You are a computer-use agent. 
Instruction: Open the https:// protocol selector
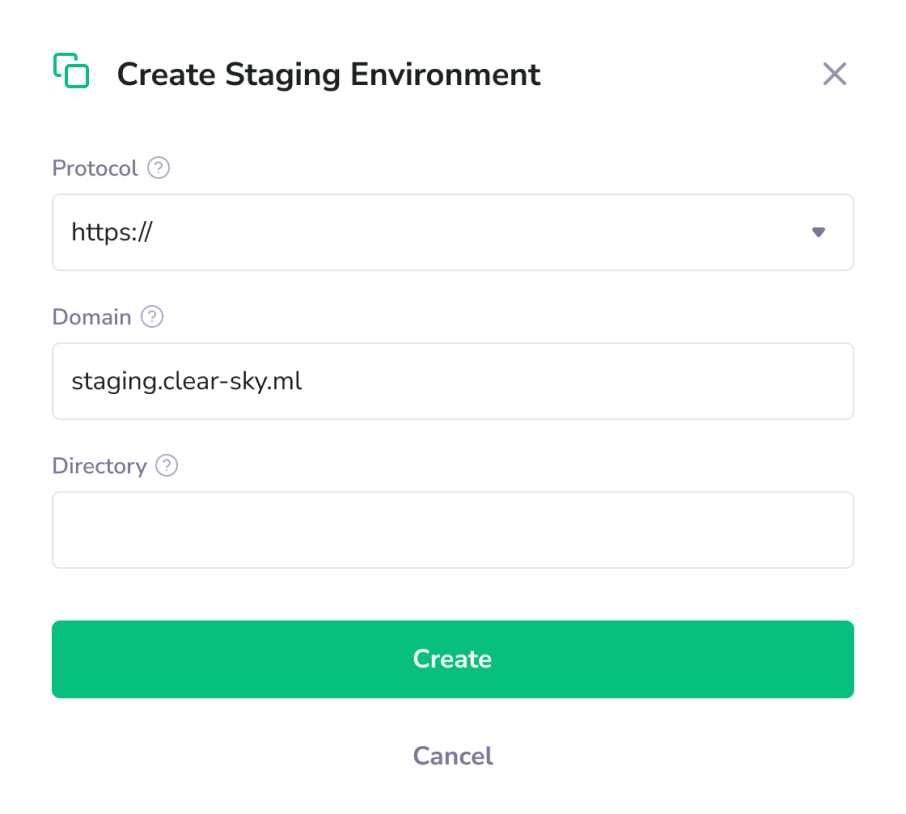pyautogui.click(x=452, y=232)
